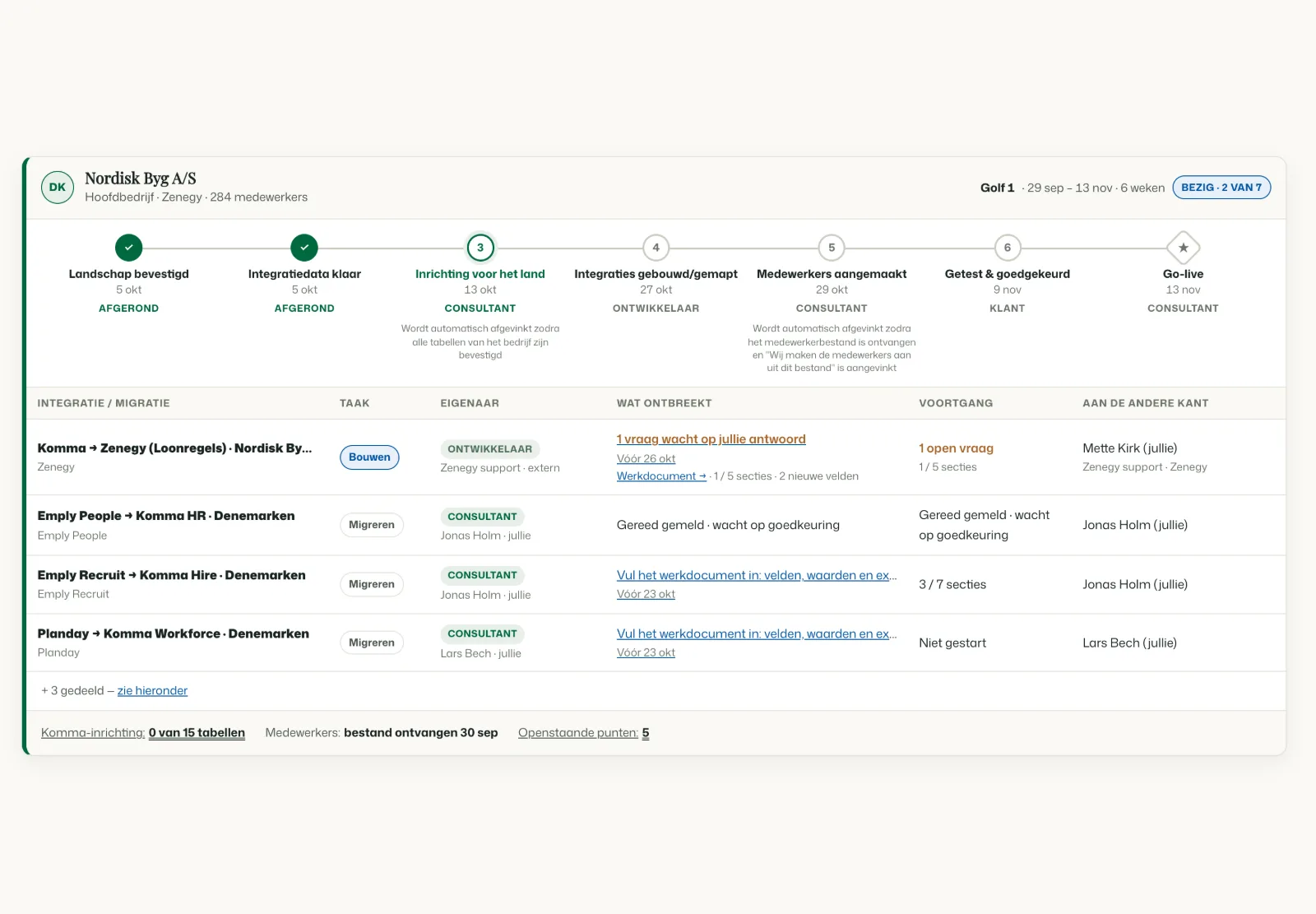Screen dimensions: 1316x914
Task: Select step 6 Getest & goedgekeurd circle
Action: tap(1008, 248)
